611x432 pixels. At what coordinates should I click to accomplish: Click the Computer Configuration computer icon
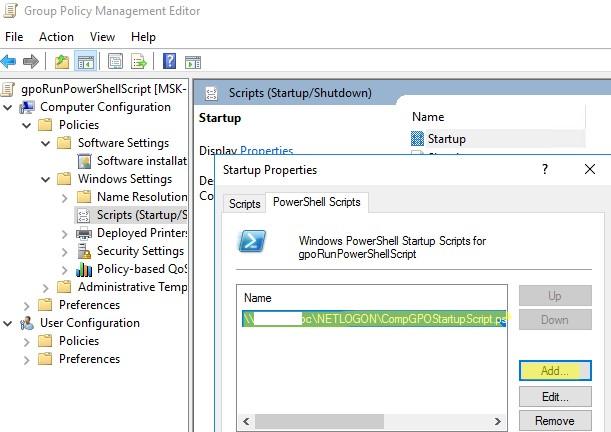pos(27,107)
